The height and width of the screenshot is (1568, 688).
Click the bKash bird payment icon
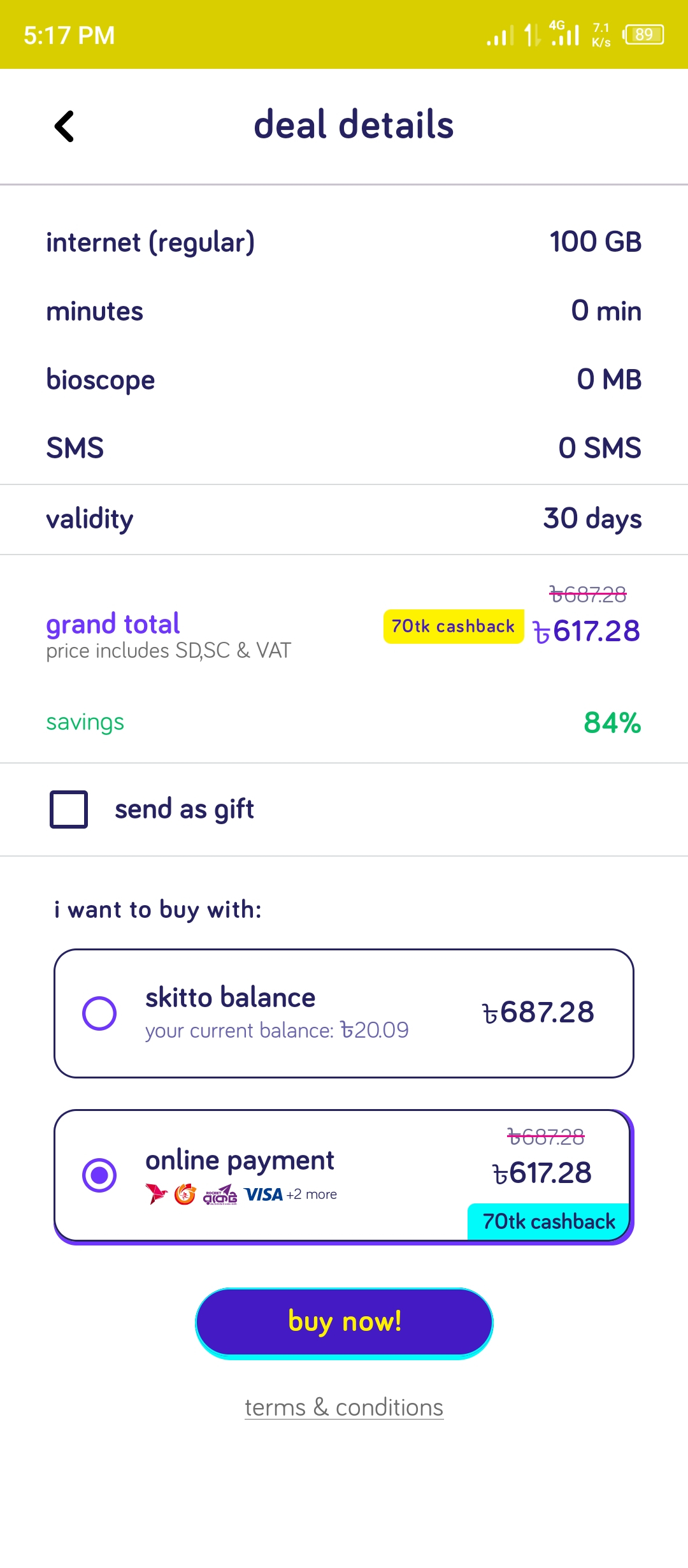[156, 1194]
